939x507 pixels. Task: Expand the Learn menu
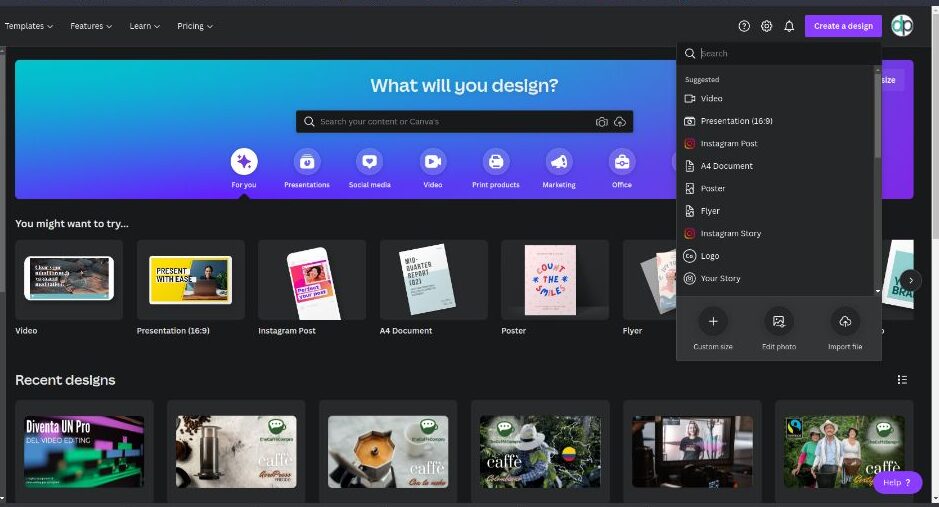(x=144, y=26)
